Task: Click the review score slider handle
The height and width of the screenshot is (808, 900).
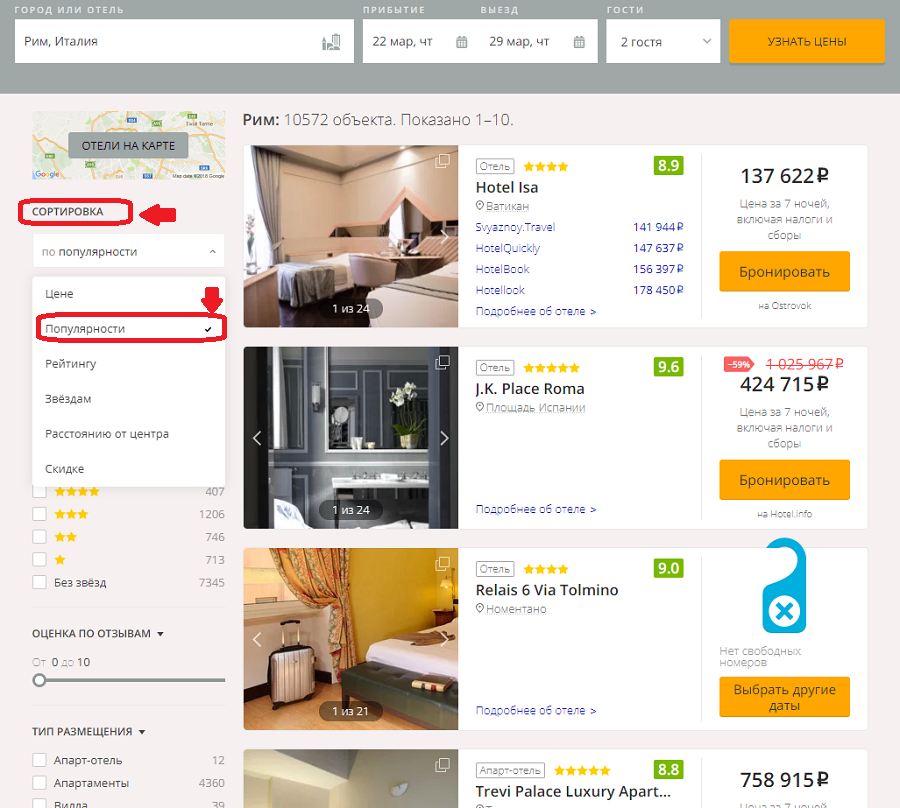Action: click(x=39, y=680)
